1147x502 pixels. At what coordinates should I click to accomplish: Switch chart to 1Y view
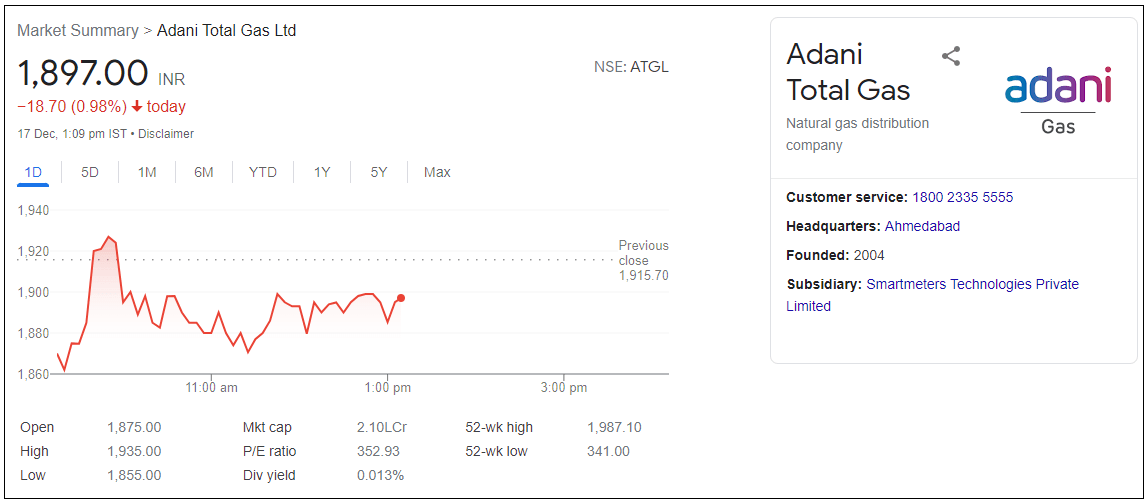tap(322, 172)
